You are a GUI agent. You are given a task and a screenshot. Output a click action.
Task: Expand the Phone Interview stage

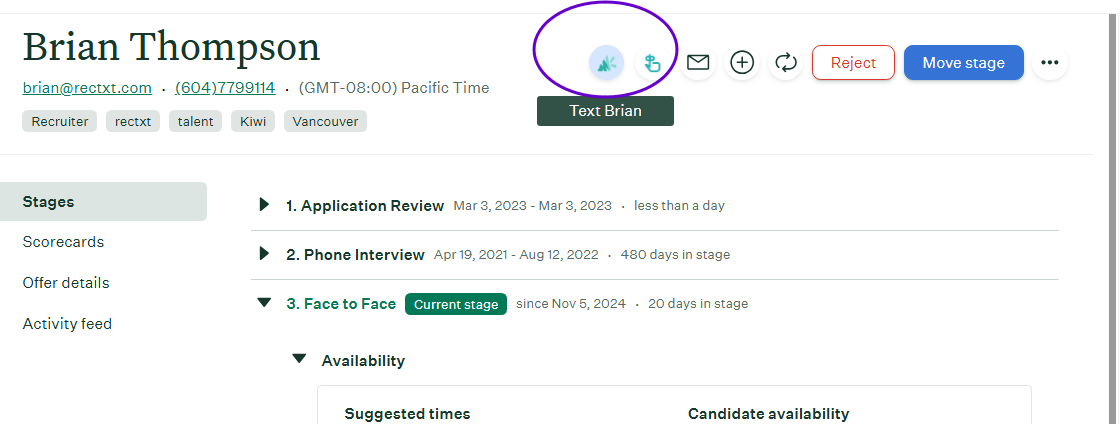265,254
